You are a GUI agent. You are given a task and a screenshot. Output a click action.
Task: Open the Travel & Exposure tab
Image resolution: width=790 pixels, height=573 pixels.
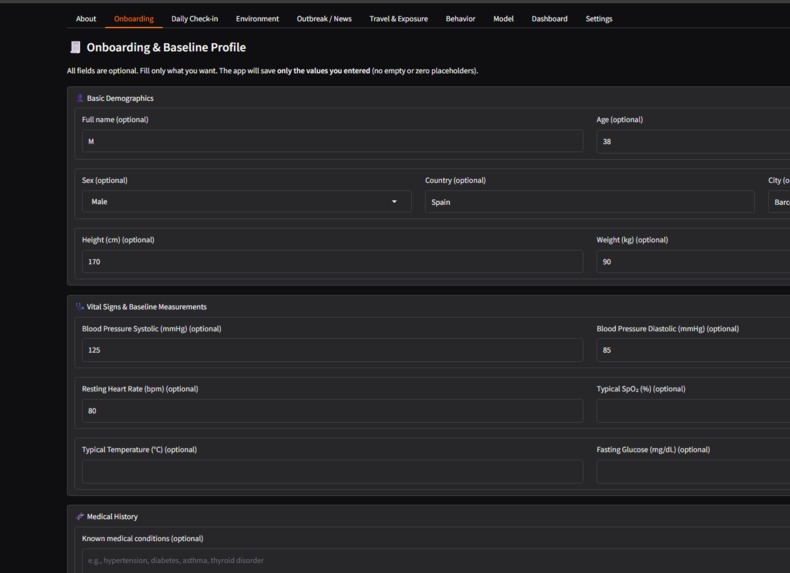399,19
